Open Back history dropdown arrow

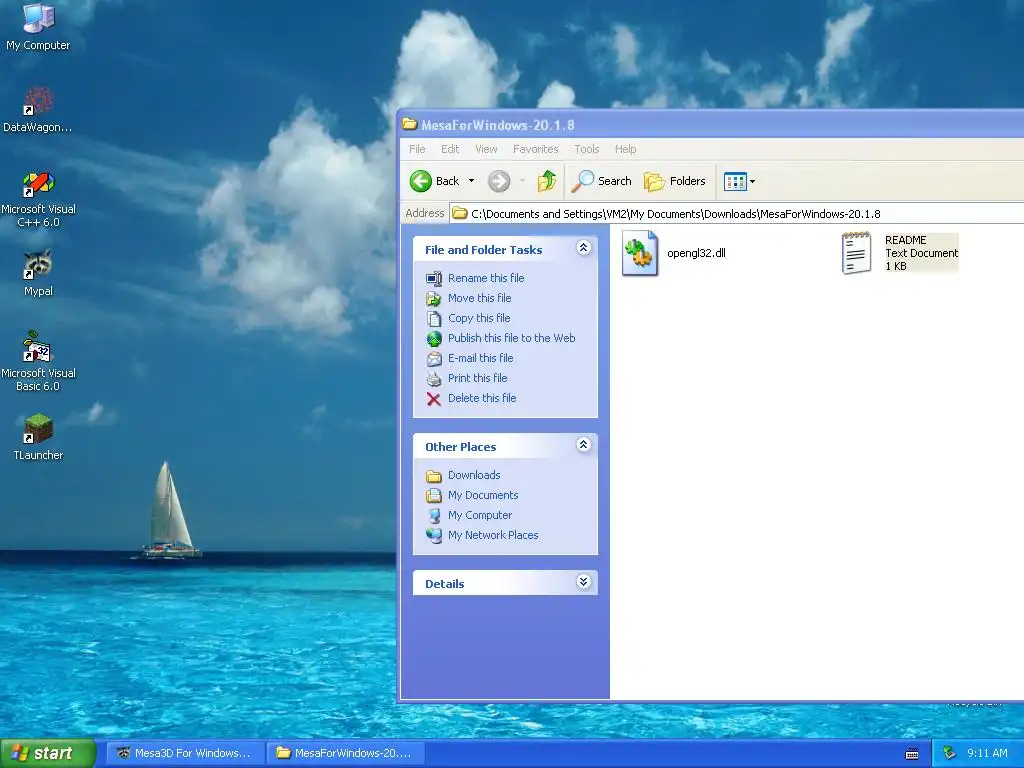pyautogui.click(x=472, y=181)
